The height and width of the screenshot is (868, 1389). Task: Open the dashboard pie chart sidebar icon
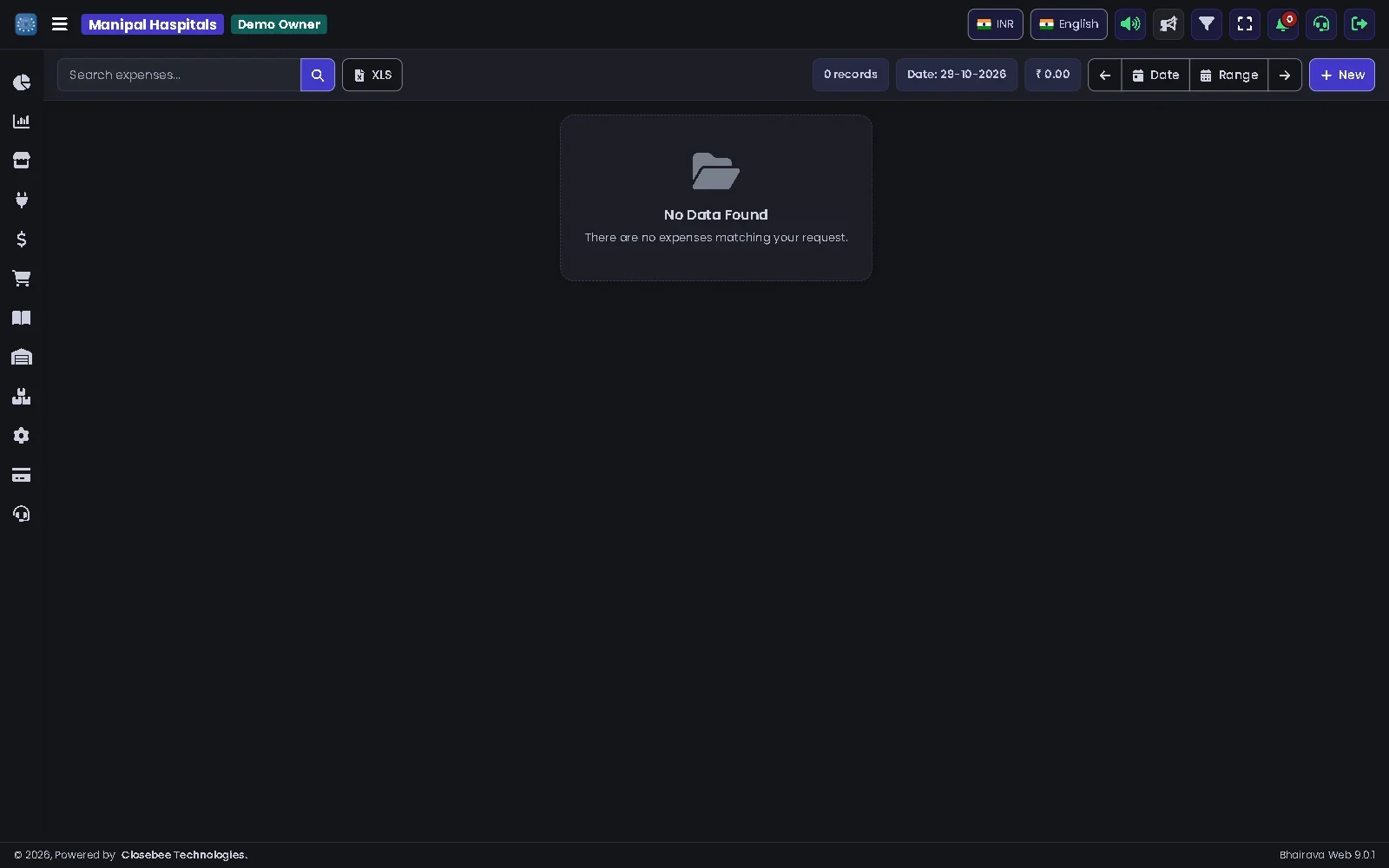tap(22, 82)
